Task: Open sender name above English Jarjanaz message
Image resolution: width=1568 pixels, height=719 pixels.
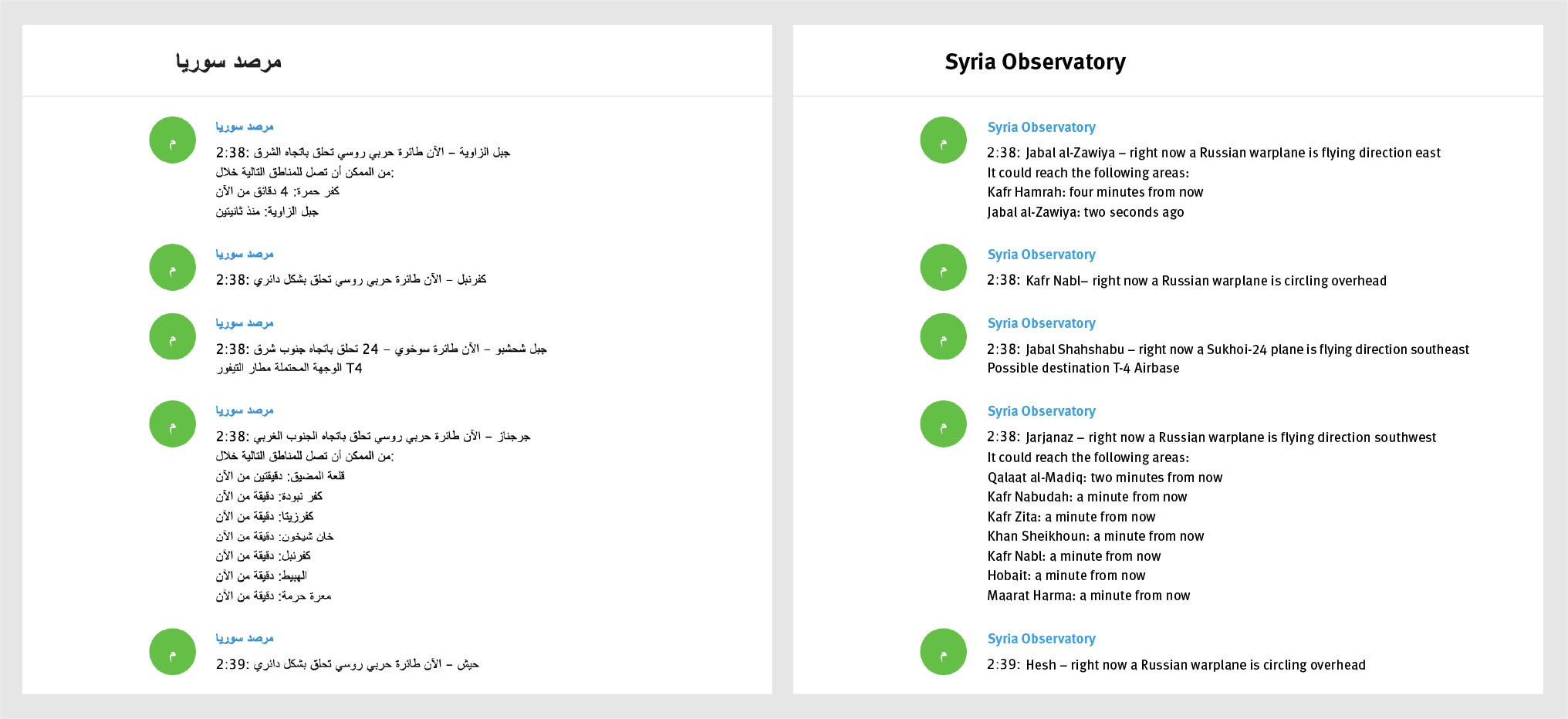Action: 1041,411
